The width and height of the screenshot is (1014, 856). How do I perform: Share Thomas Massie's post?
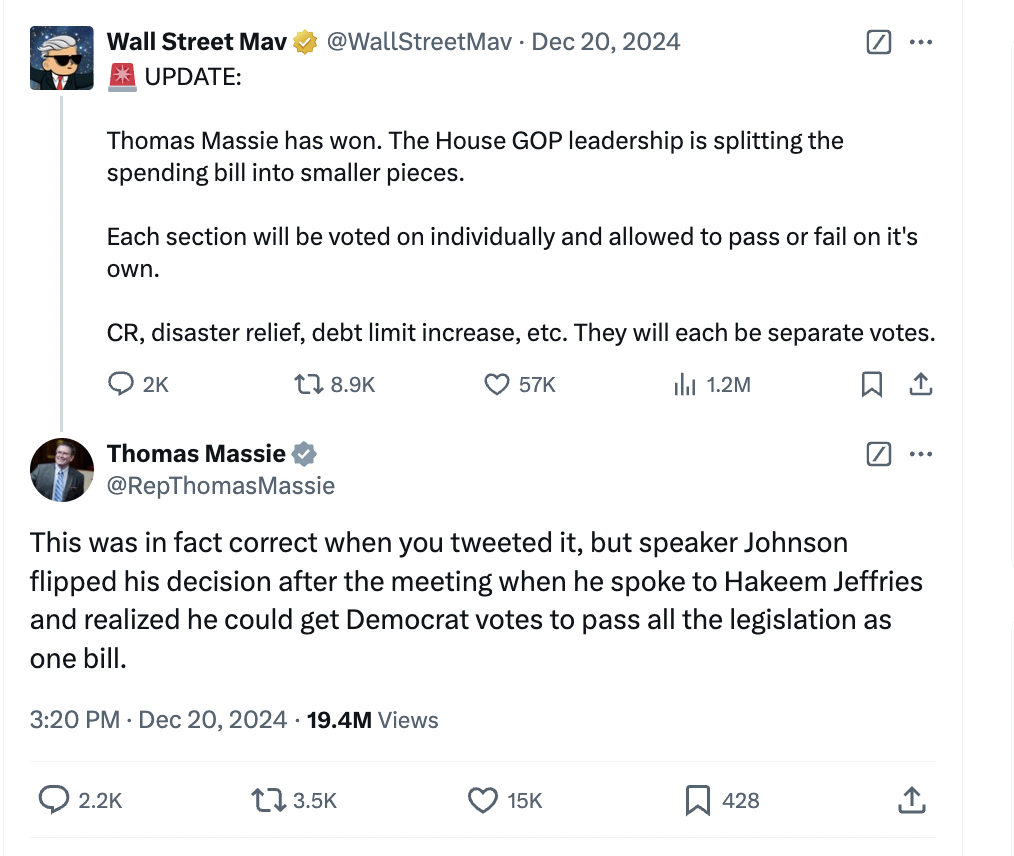pos(910,800)
